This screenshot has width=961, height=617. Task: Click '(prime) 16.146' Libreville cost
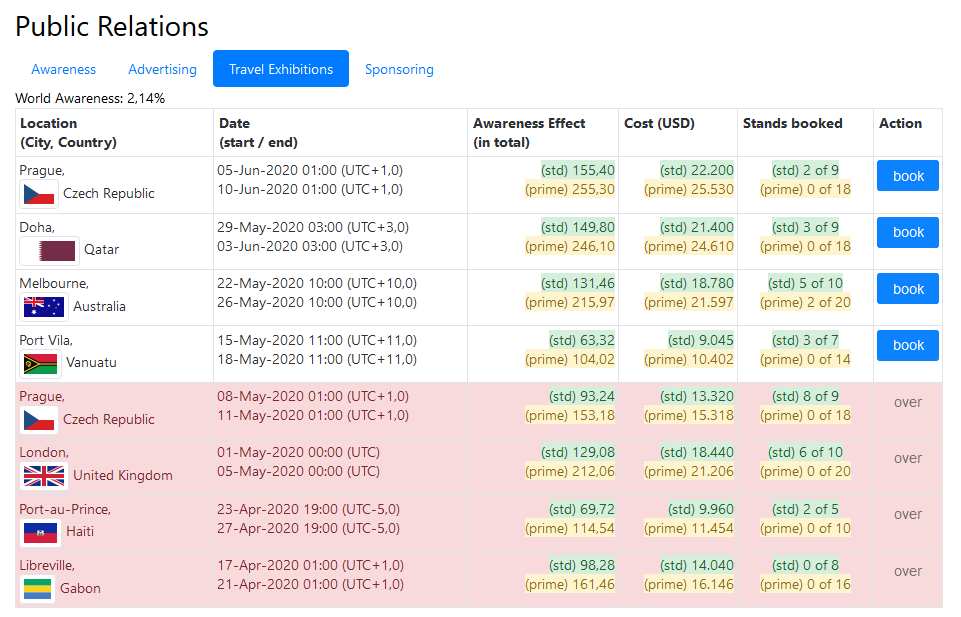click(x=688, y=584)
